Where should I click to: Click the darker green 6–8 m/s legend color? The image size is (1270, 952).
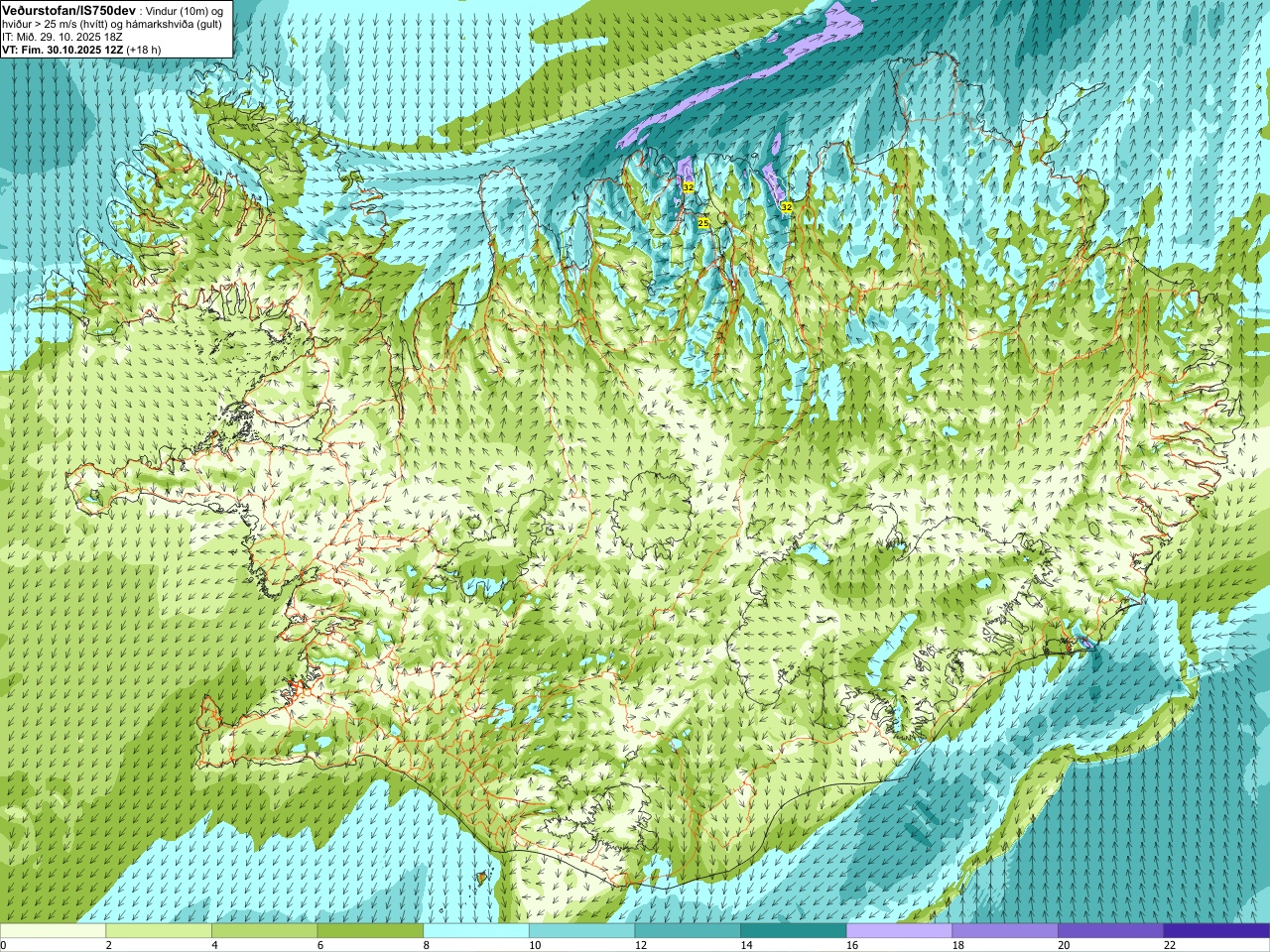point(370,931)
